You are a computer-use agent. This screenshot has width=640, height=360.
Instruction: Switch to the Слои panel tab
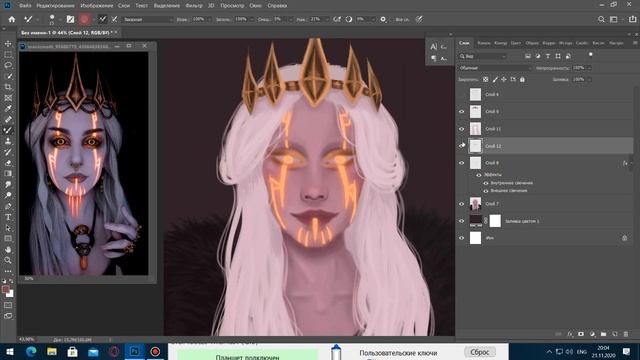(464, 43)
